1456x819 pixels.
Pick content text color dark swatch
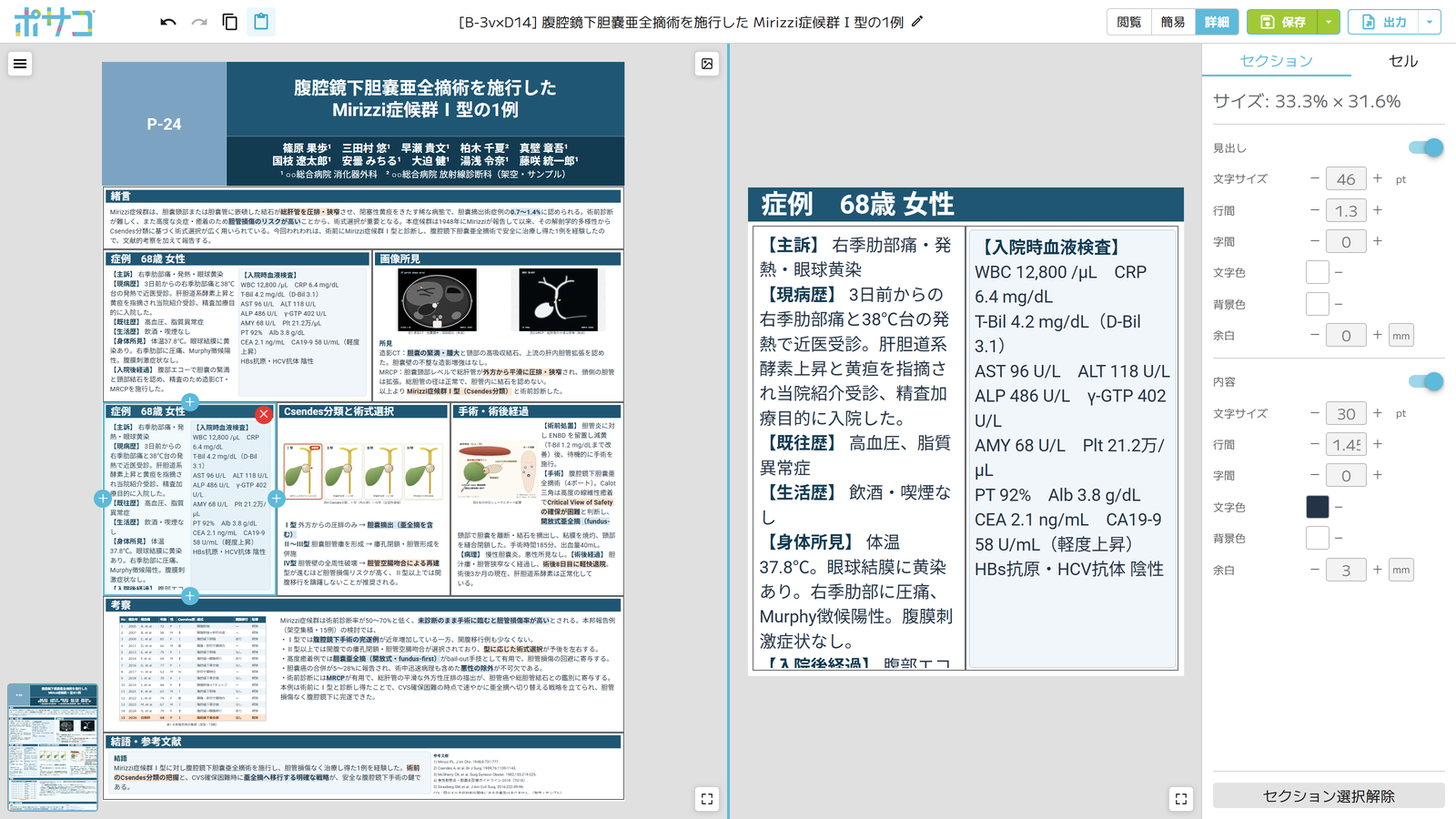pos(1317,507)
